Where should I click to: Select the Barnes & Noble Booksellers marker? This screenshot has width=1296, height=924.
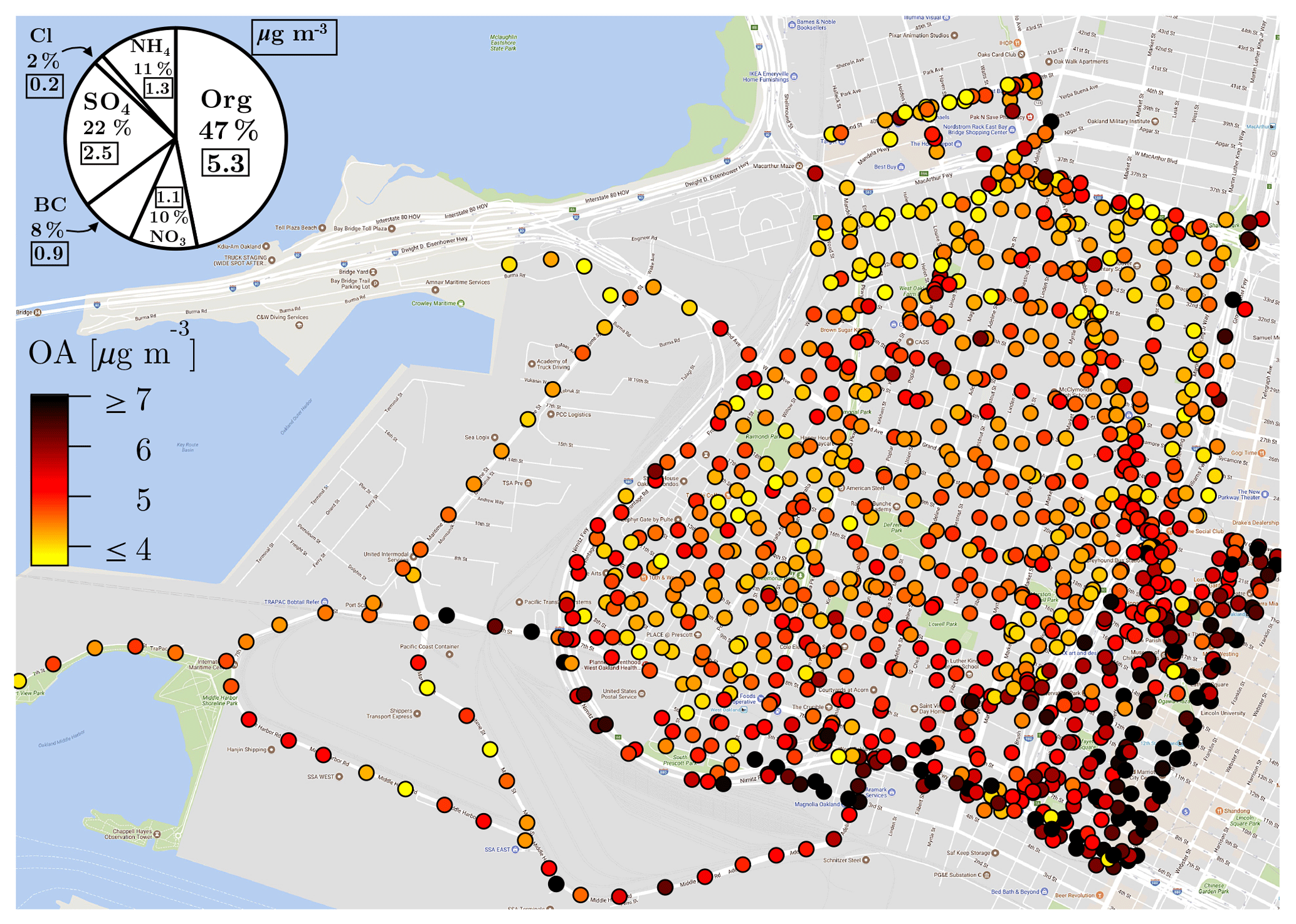792,25
